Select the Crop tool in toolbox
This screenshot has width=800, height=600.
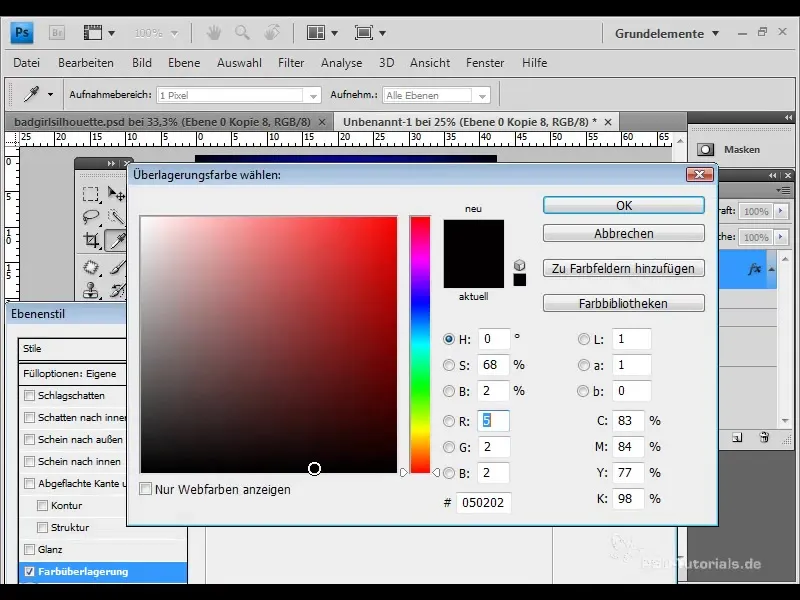[92, 241]
